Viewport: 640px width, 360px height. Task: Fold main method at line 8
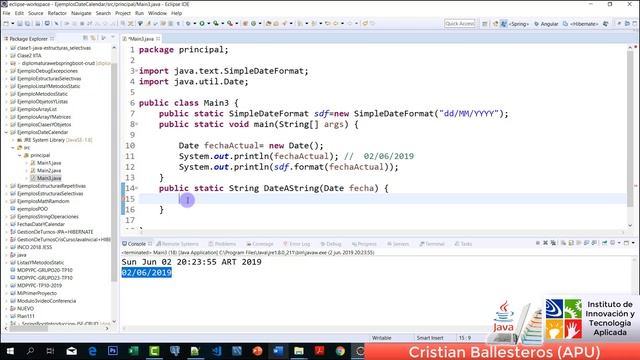(x=137, y=124)
